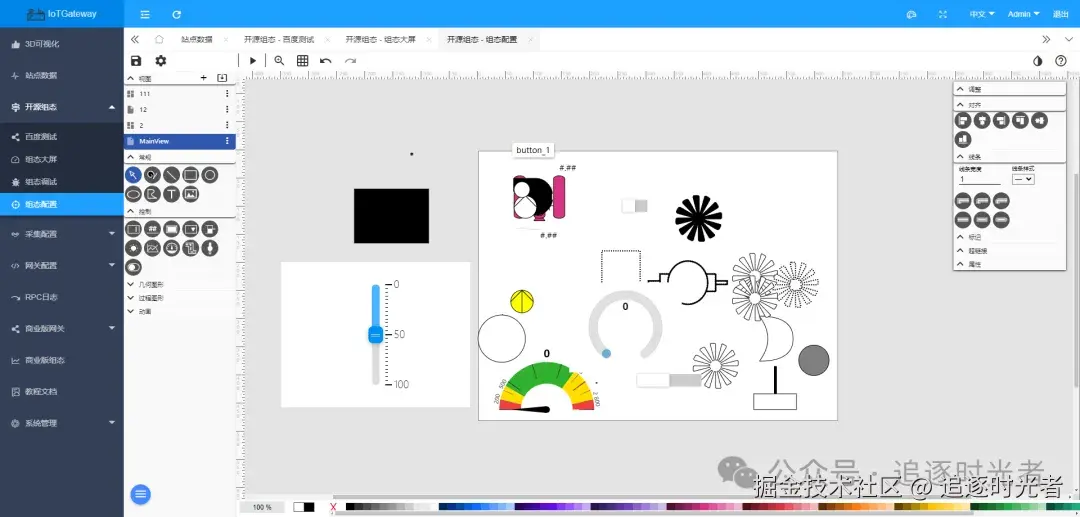Open options menu for view 111
The width and height of the screenshot is (1080, 517).
point(227,94)
